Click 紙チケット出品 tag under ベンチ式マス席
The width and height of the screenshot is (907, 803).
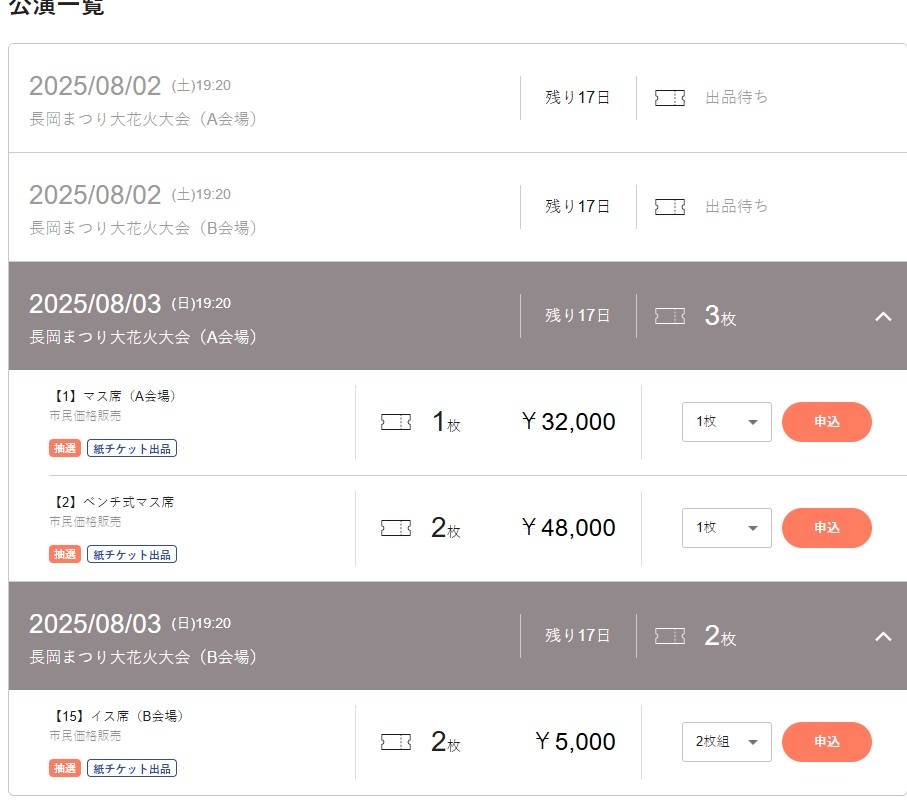(x=132, y=554)
